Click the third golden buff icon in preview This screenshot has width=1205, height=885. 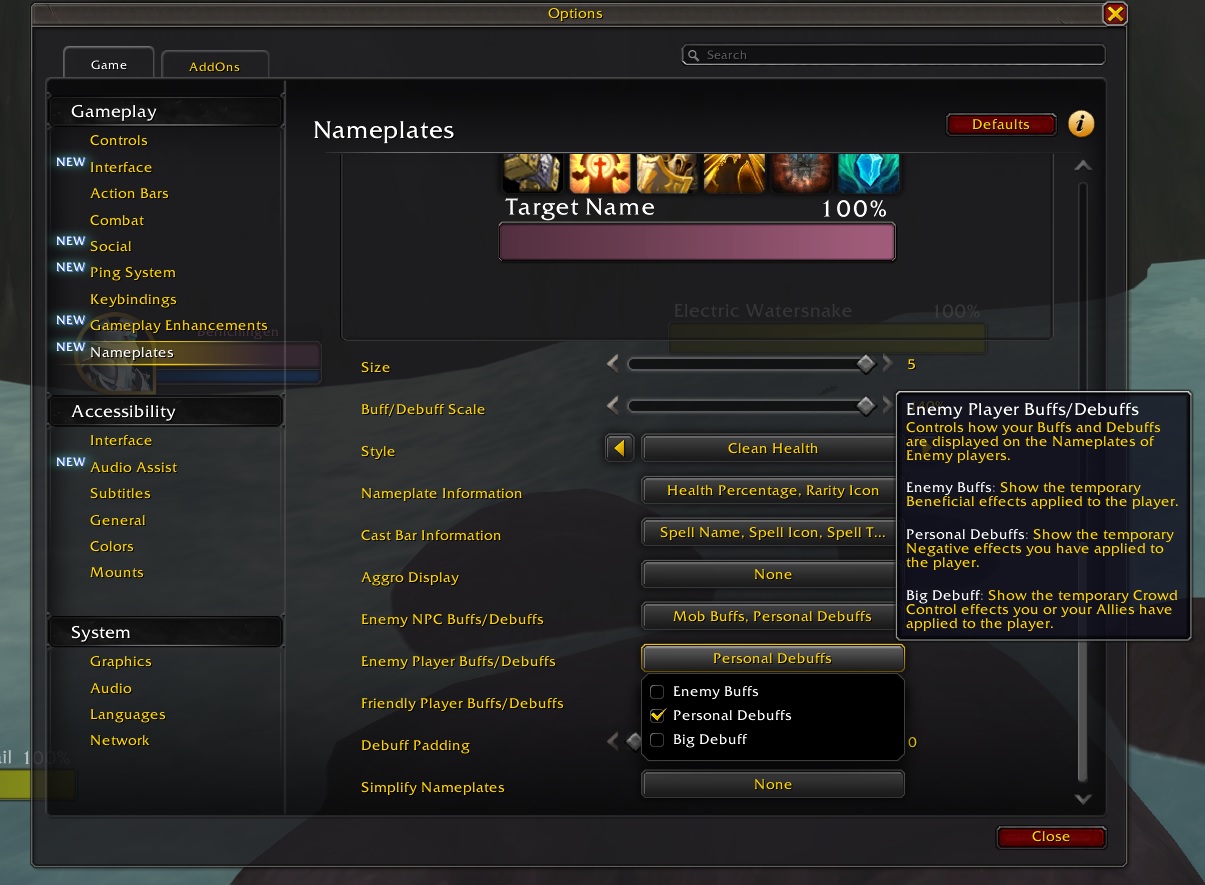click(667, 173)
